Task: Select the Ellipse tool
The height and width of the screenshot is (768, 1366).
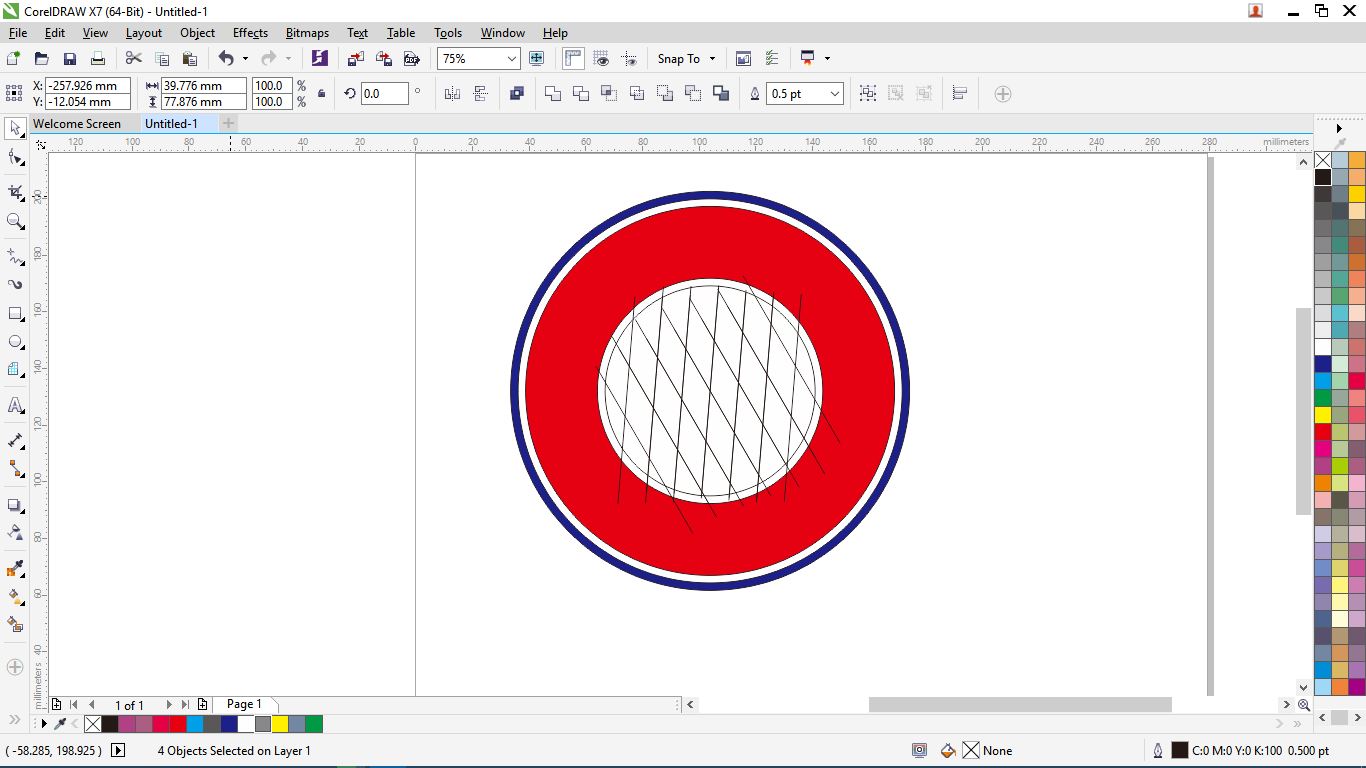Action: tap(15, 342)
